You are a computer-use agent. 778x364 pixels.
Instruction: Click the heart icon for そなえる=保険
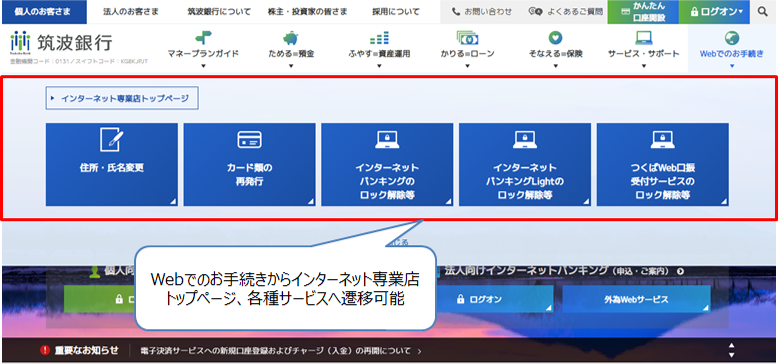[x=555, y=38]
